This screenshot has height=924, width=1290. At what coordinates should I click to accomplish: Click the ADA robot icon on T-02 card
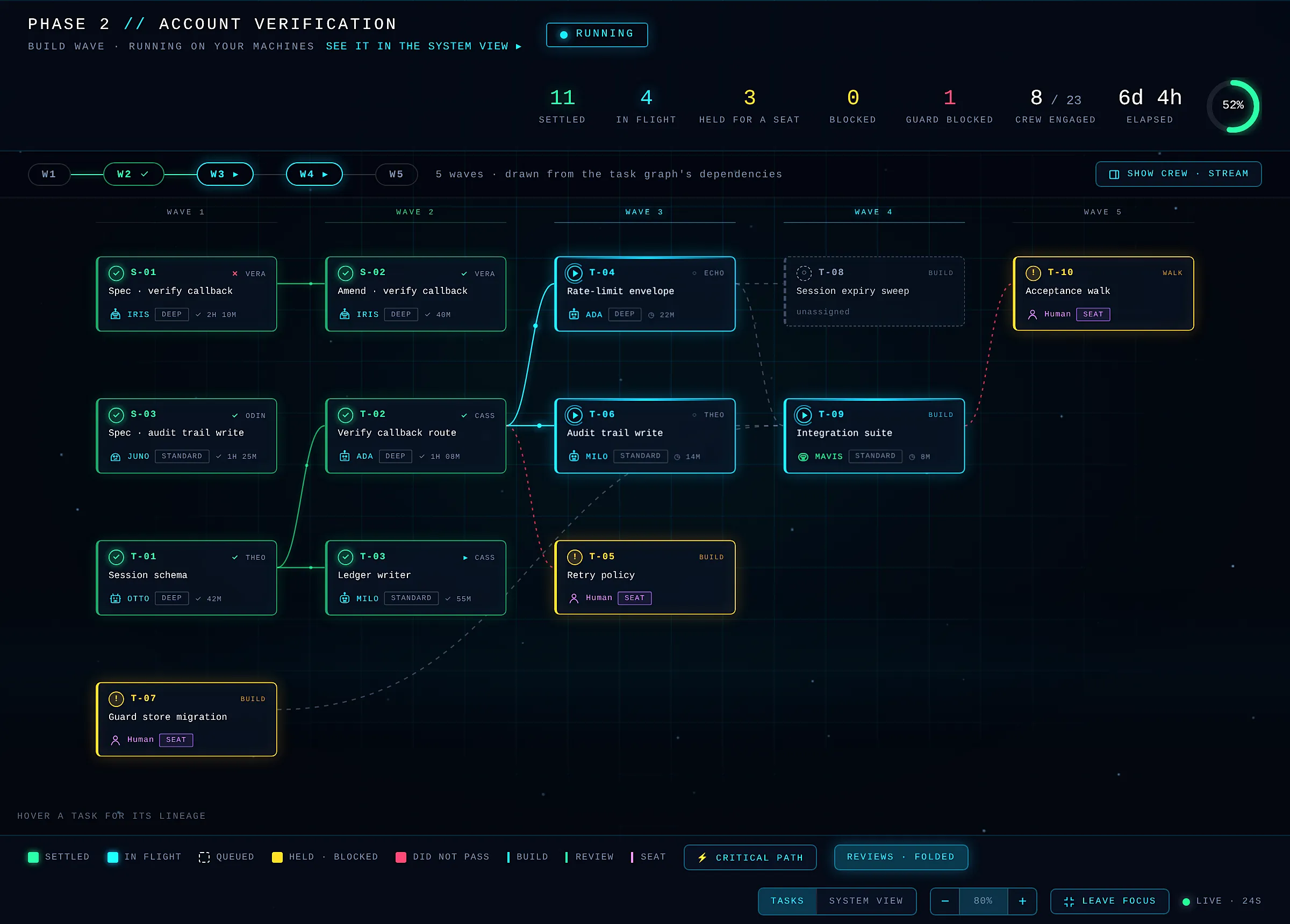(x=345, y=456)
